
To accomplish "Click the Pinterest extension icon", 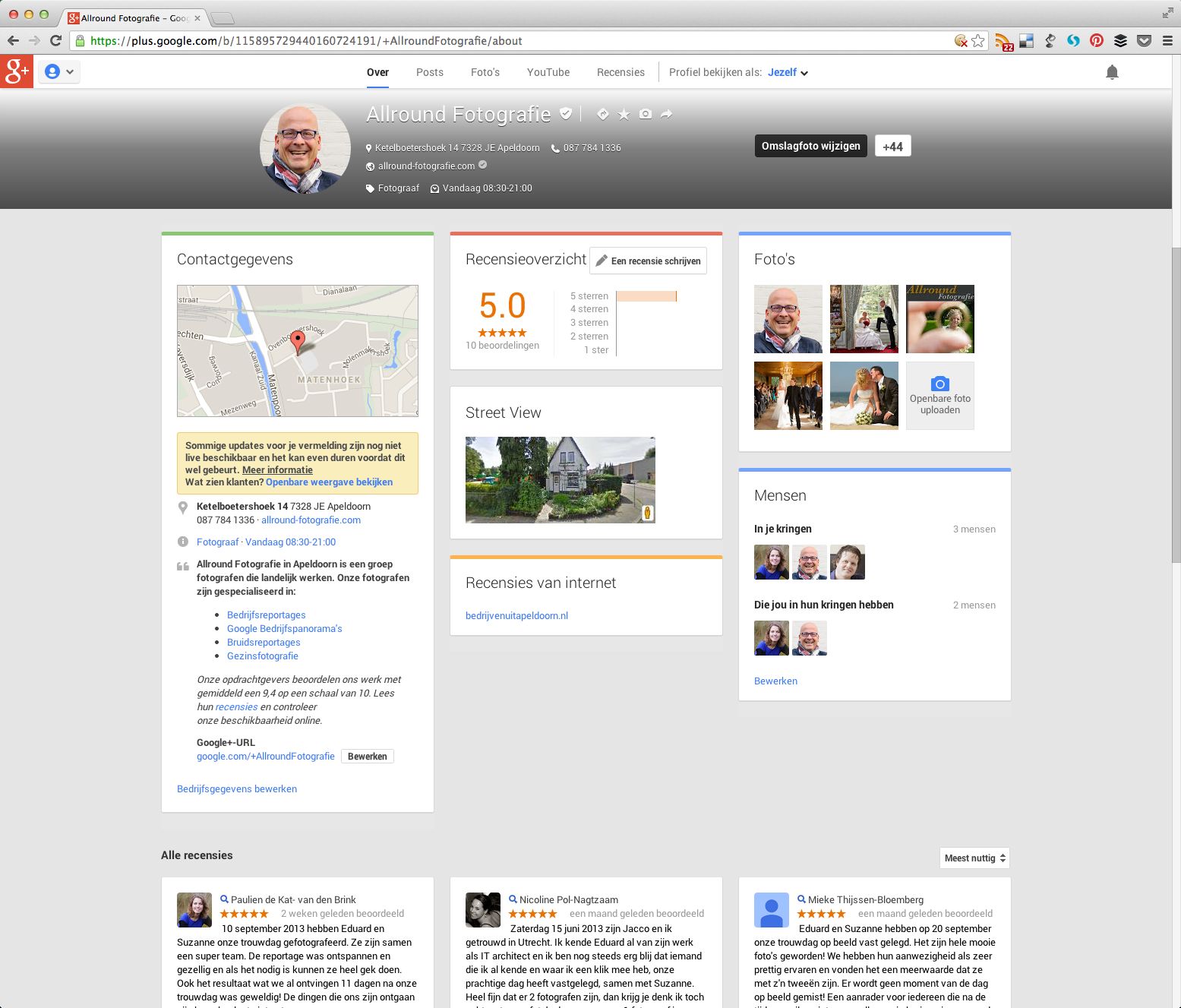I will 1096,41.
